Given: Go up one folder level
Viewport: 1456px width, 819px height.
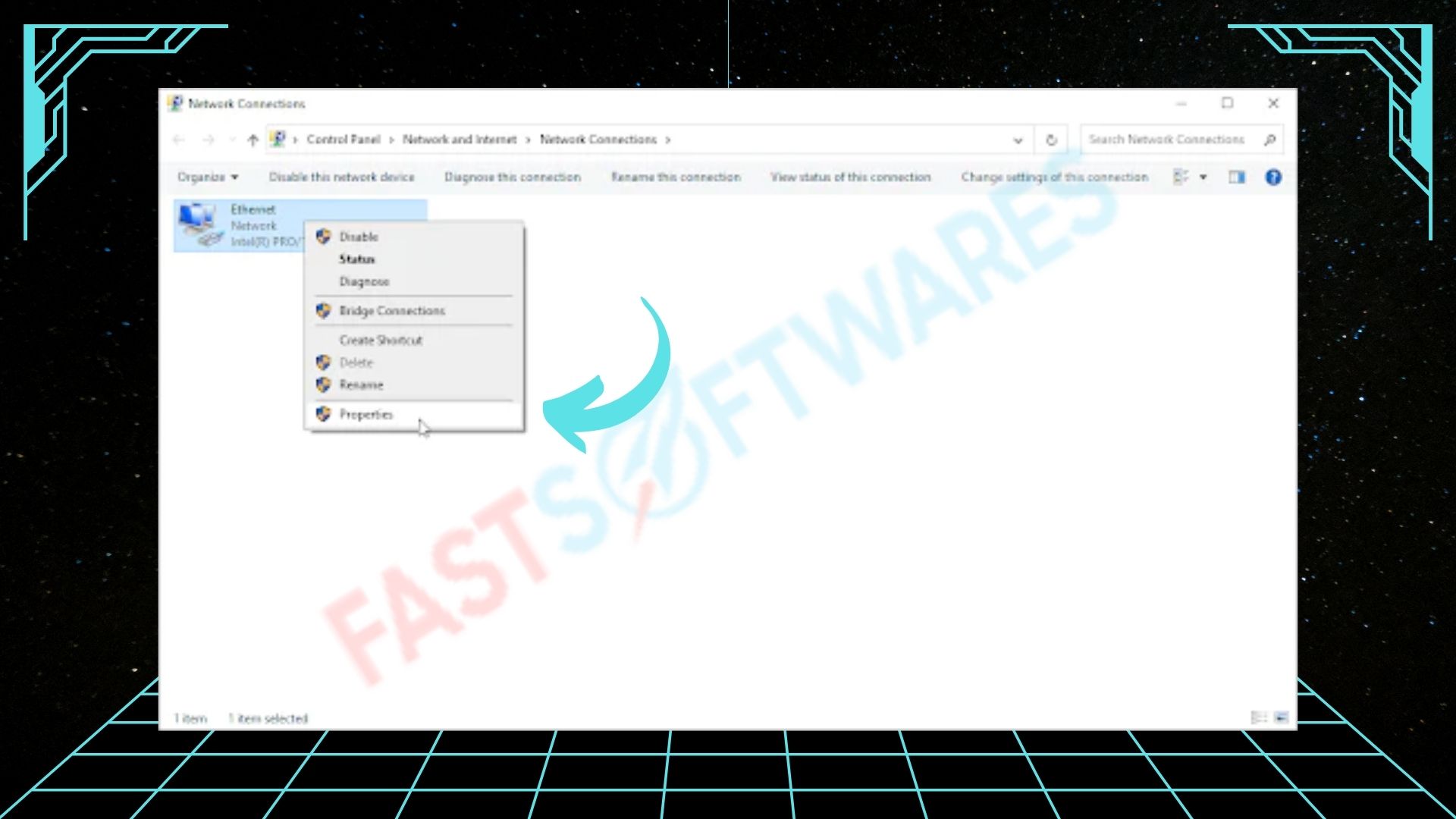Looking at the screenshot, I should coord(253,140).
